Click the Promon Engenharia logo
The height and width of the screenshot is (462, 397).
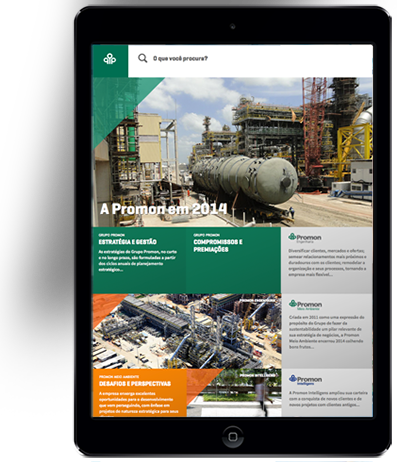click(x=305, y=237)
